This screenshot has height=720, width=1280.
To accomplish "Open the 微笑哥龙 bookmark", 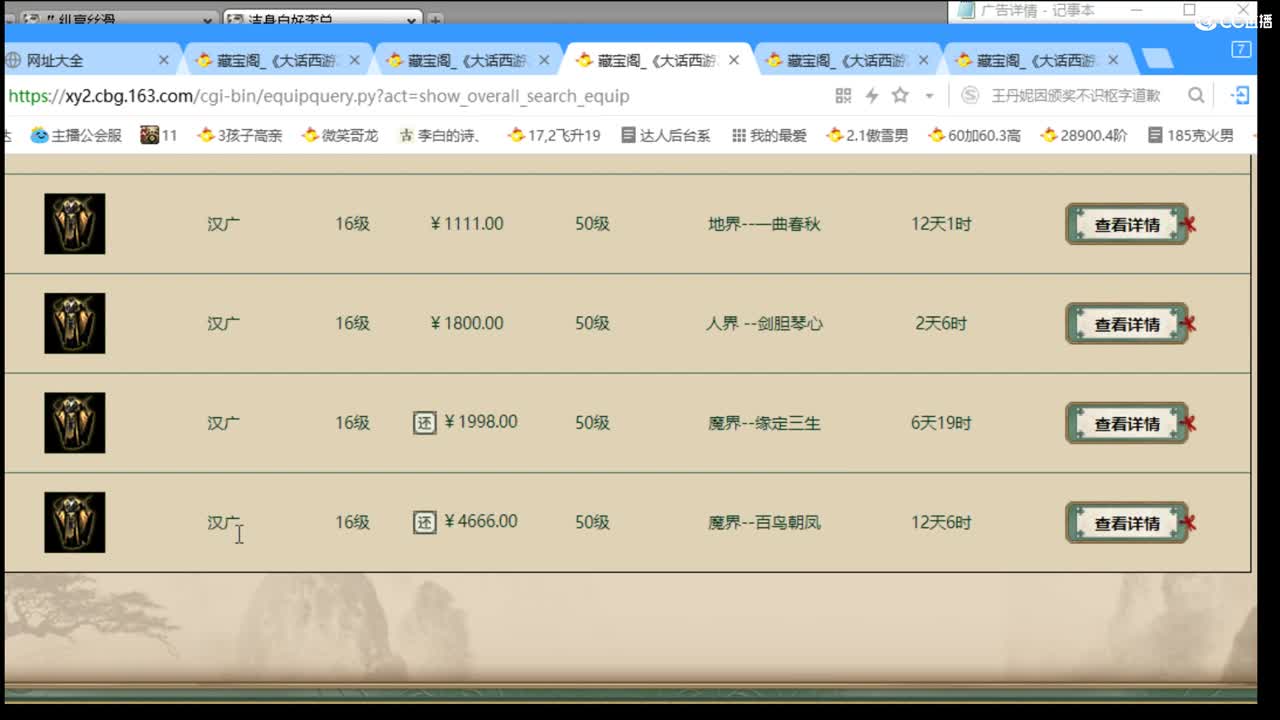I will 340,135.
